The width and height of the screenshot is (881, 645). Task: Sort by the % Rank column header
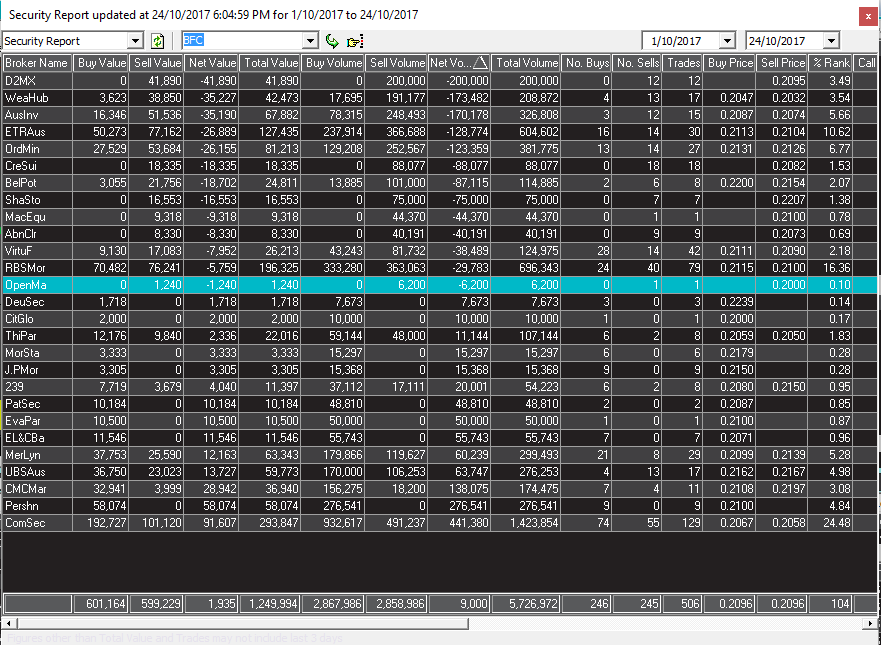(830, 63)
